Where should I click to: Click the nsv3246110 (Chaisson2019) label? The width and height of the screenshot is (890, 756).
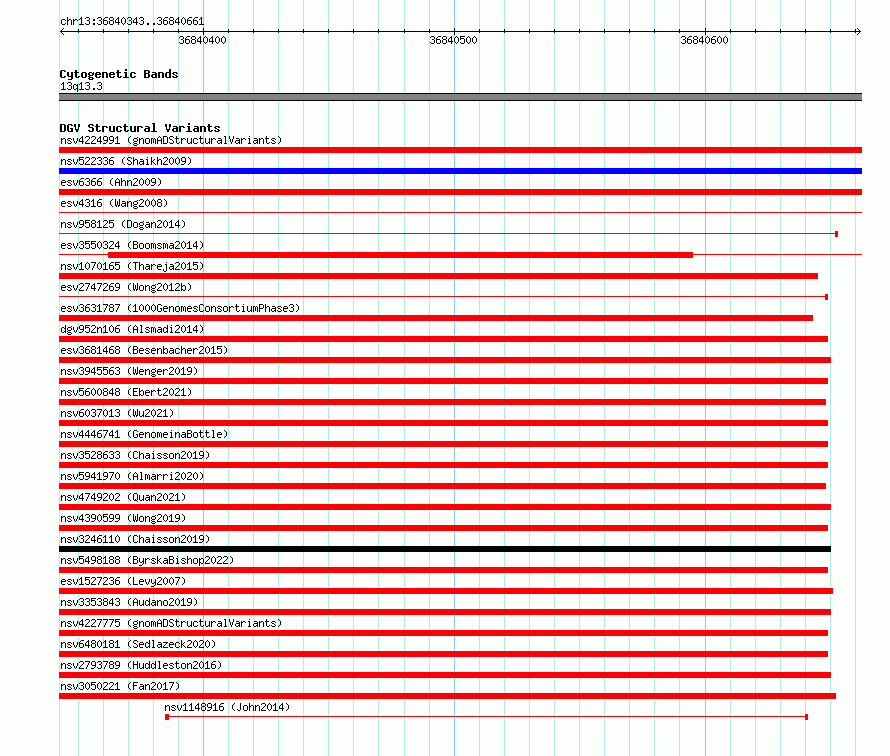coord(135,539)
